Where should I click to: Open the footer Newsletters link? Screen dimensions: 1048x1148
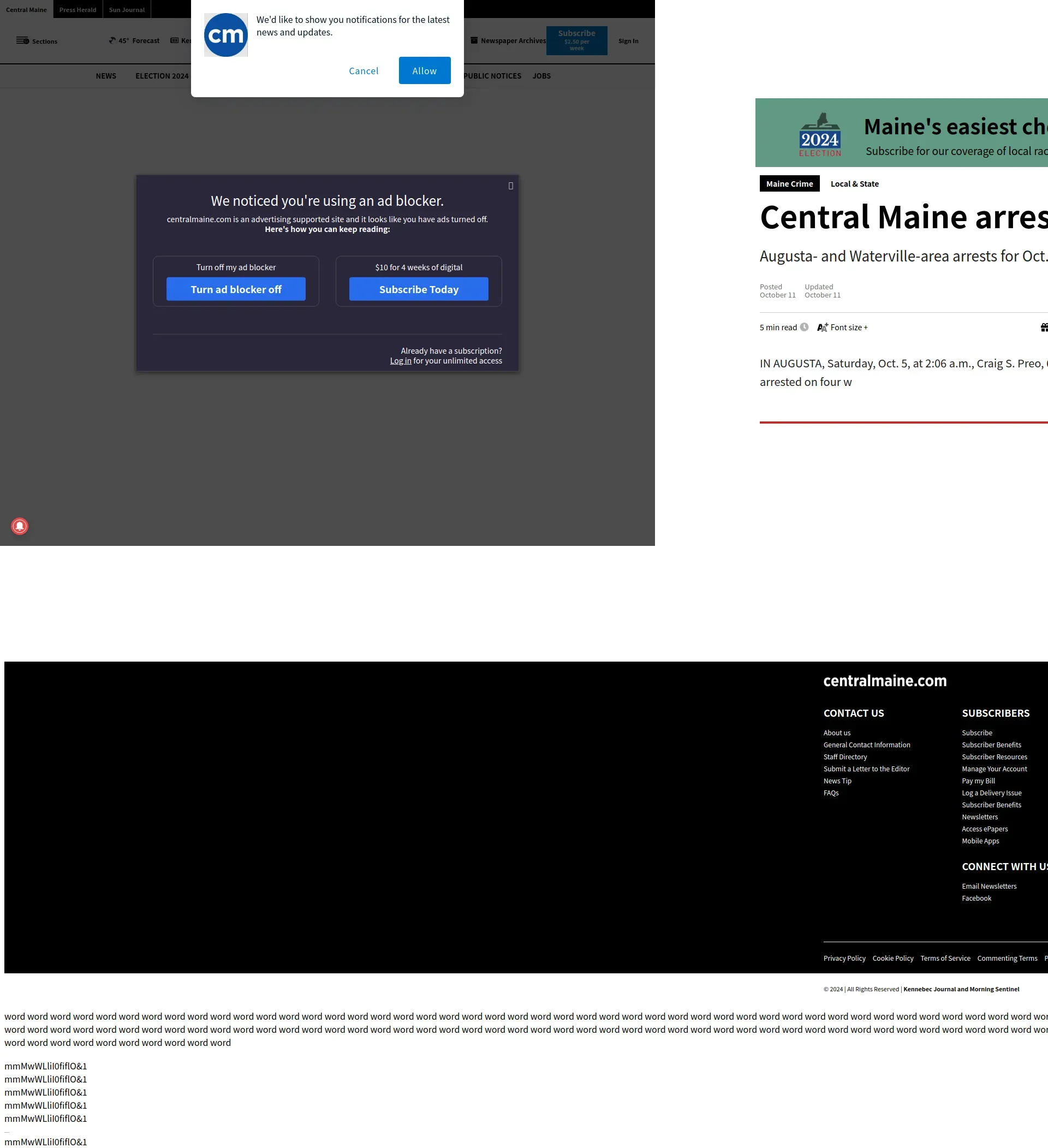980,817
